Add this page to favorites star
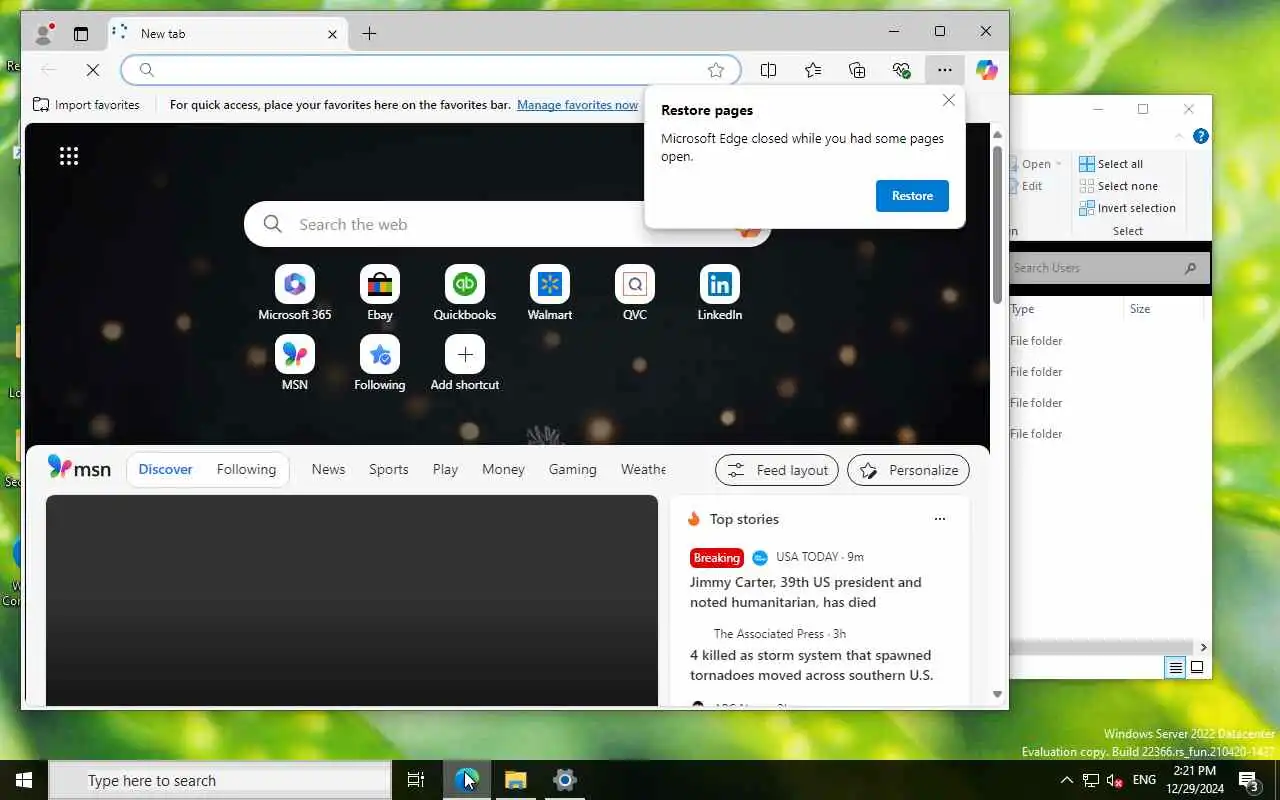 (716, 70)
